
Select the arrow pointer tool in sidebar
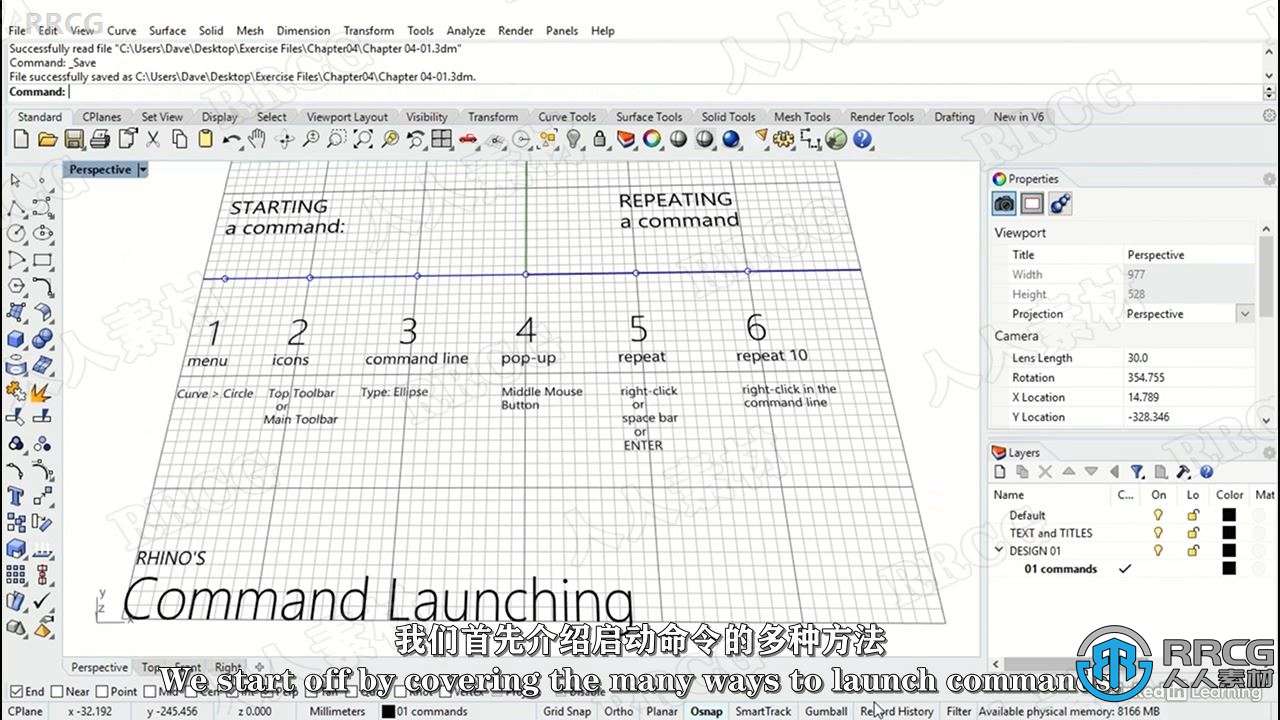pyautogui.click(x=16, y=180)
